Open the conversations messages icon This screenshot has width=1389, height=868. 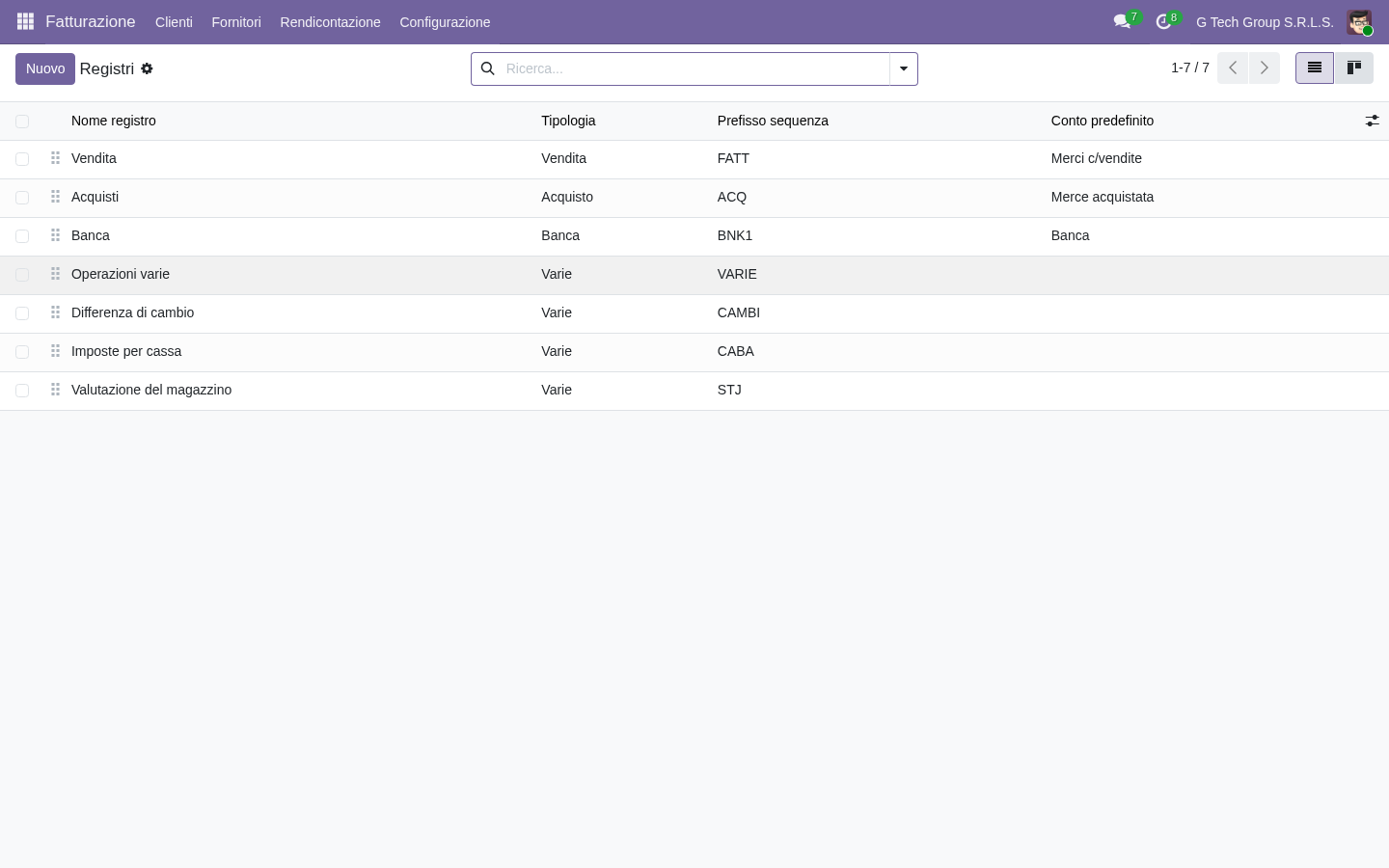point(1122,21)
